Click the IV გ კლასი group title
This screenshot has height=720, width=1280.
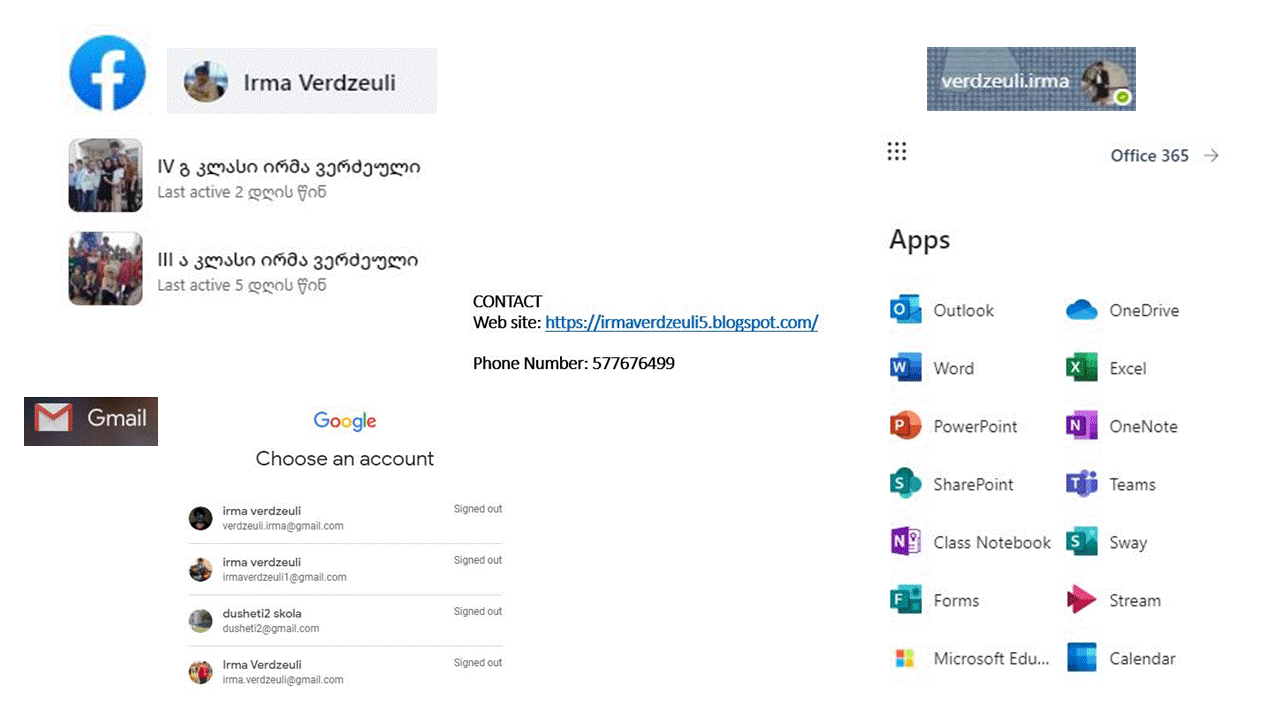tap(289, 167)
